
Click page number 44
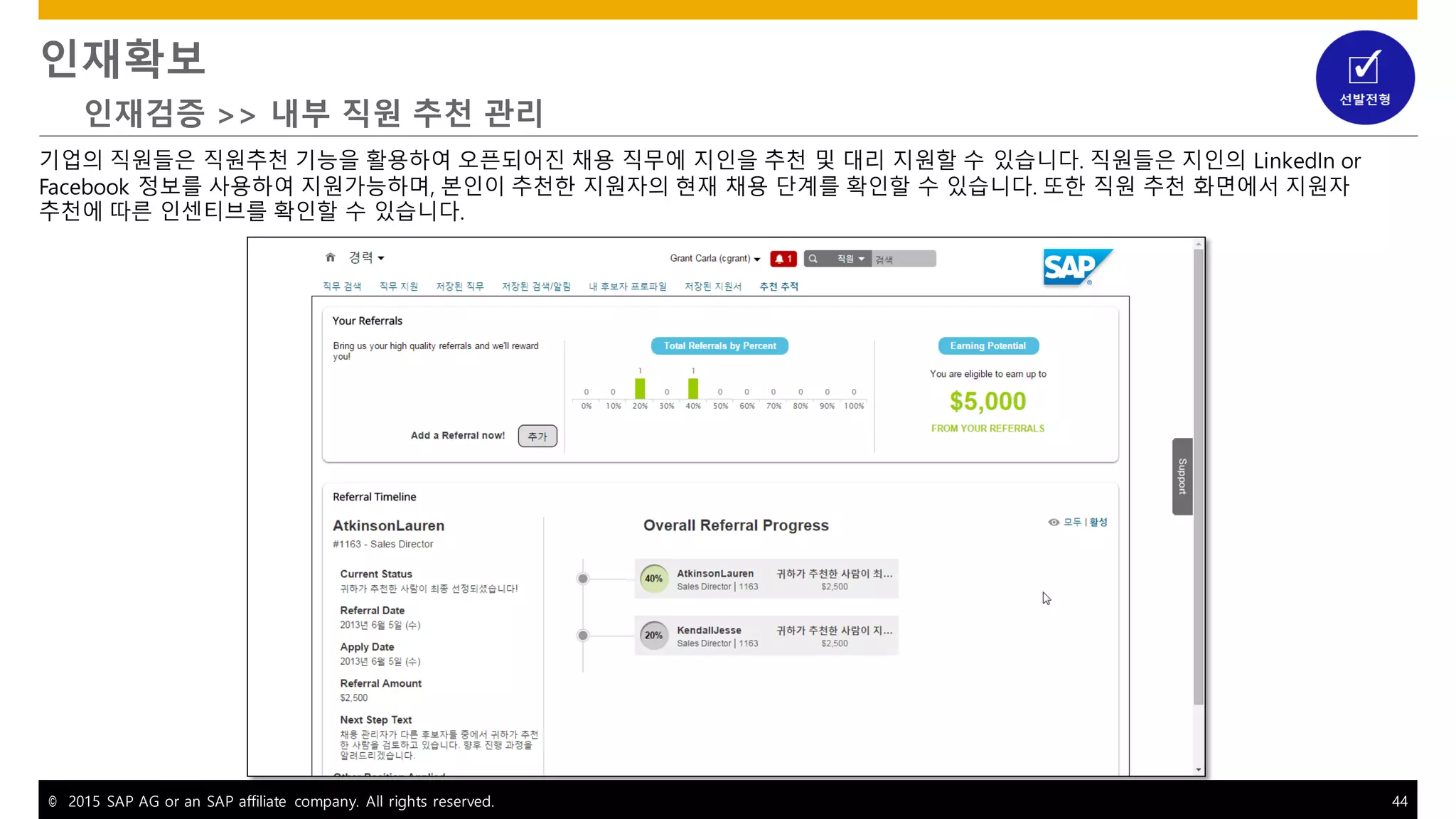click(1400, 801)
